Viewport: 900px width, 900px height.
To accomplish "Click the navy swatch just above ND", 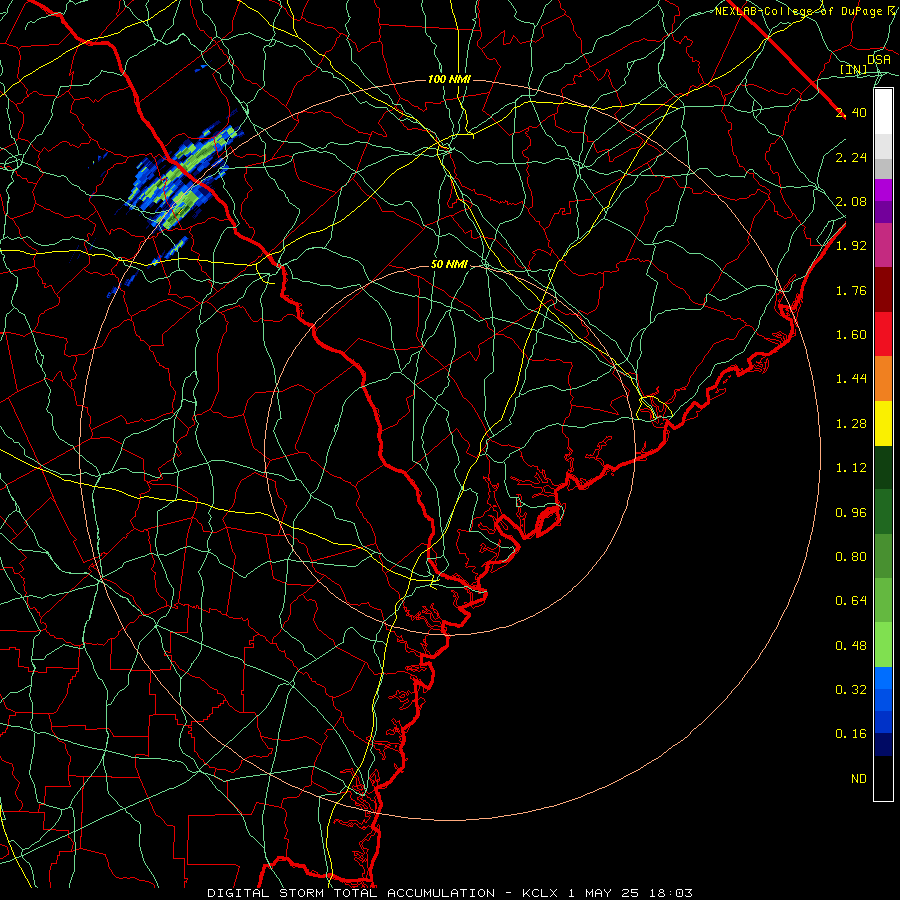I will coord(883,745).
